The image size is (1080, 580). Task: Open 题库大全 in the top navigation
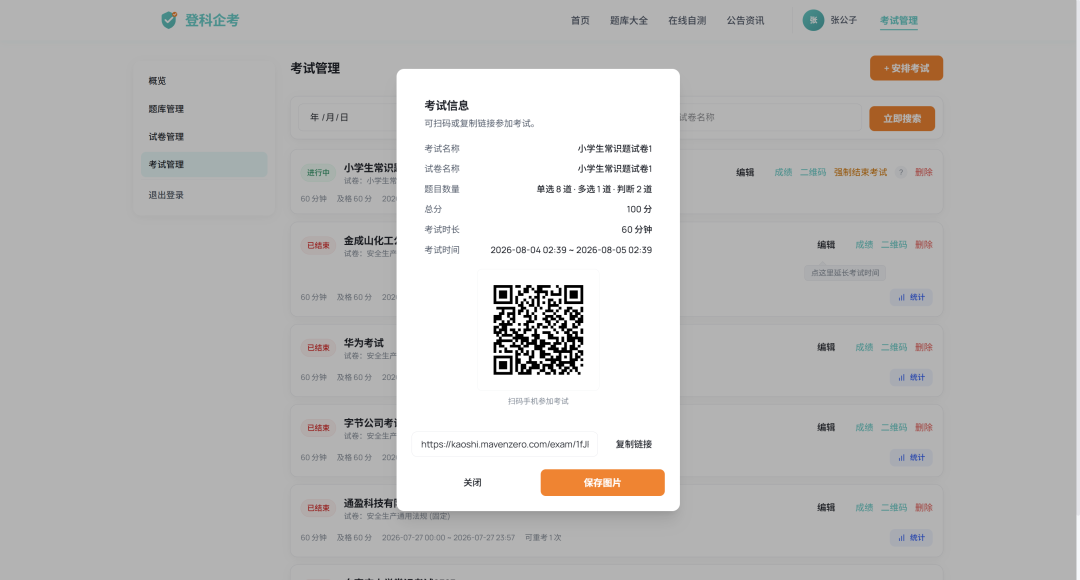629,21
